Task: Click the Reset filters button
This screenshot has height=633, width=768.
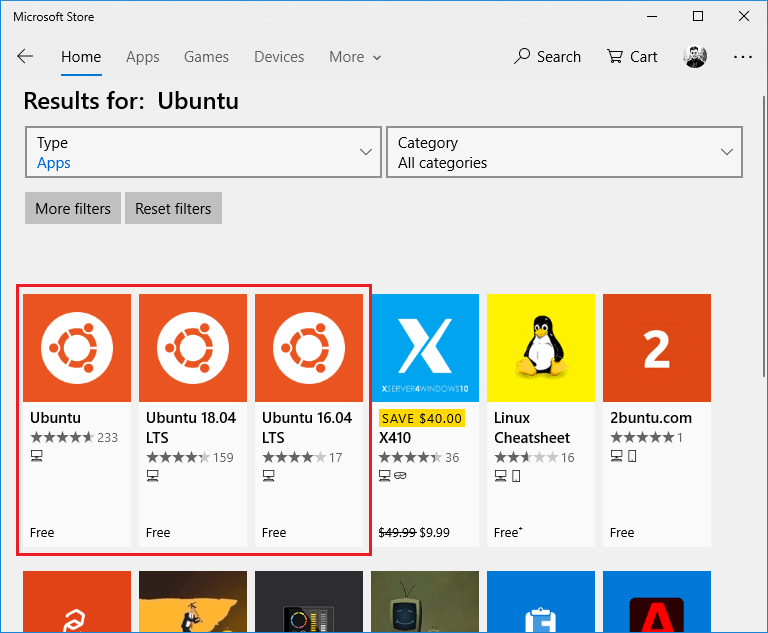Action: tap(173, 208)
